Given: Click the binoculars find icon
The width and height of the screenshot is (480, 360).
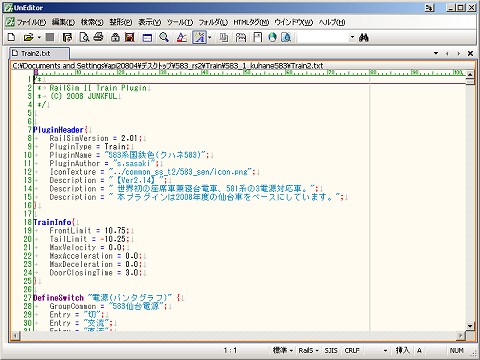Looking at the screenshot, I should click(x=364, y=37).
